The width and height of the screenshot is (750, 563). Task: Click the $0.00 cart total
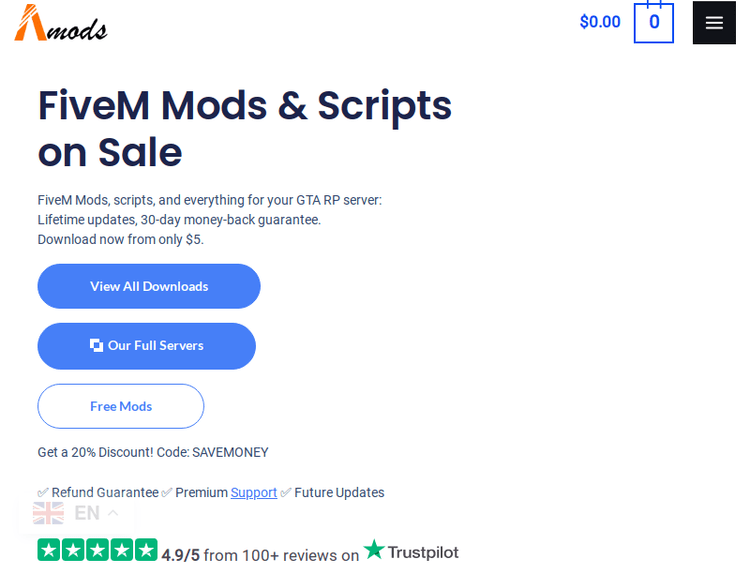(x=600, y=22)
